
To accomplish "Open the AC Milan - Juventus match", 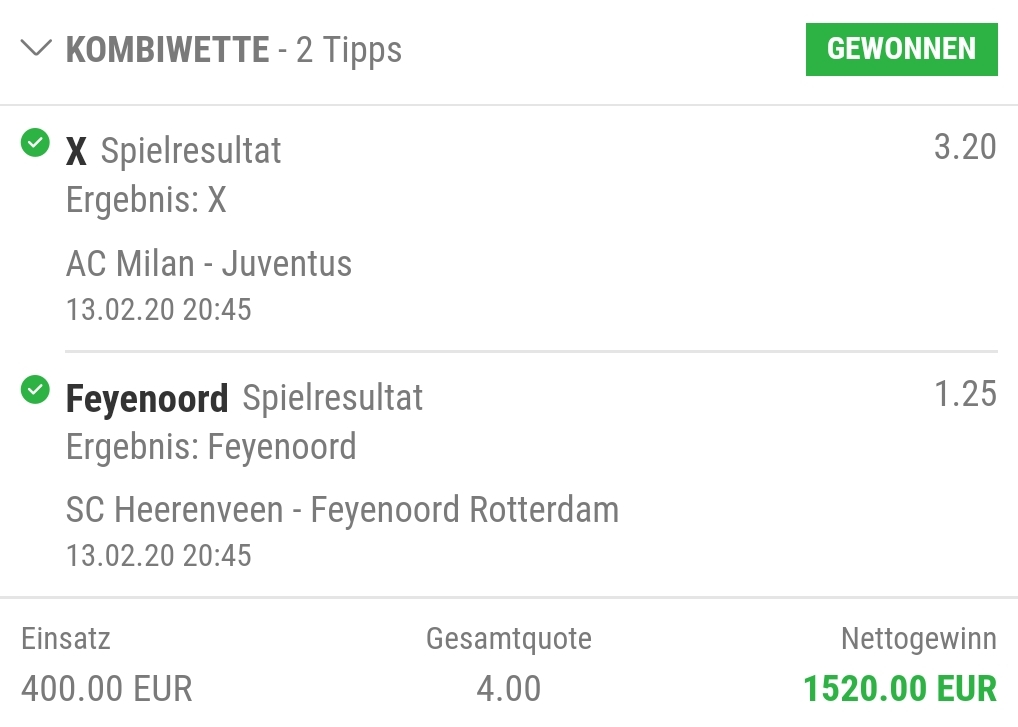I will point(209,264).
